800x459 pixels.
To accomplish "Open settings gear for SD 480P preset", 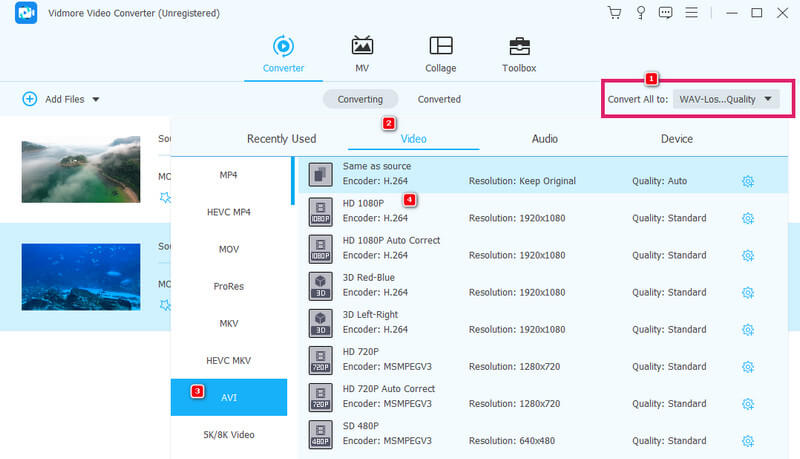I will click(x=747, y=440).
